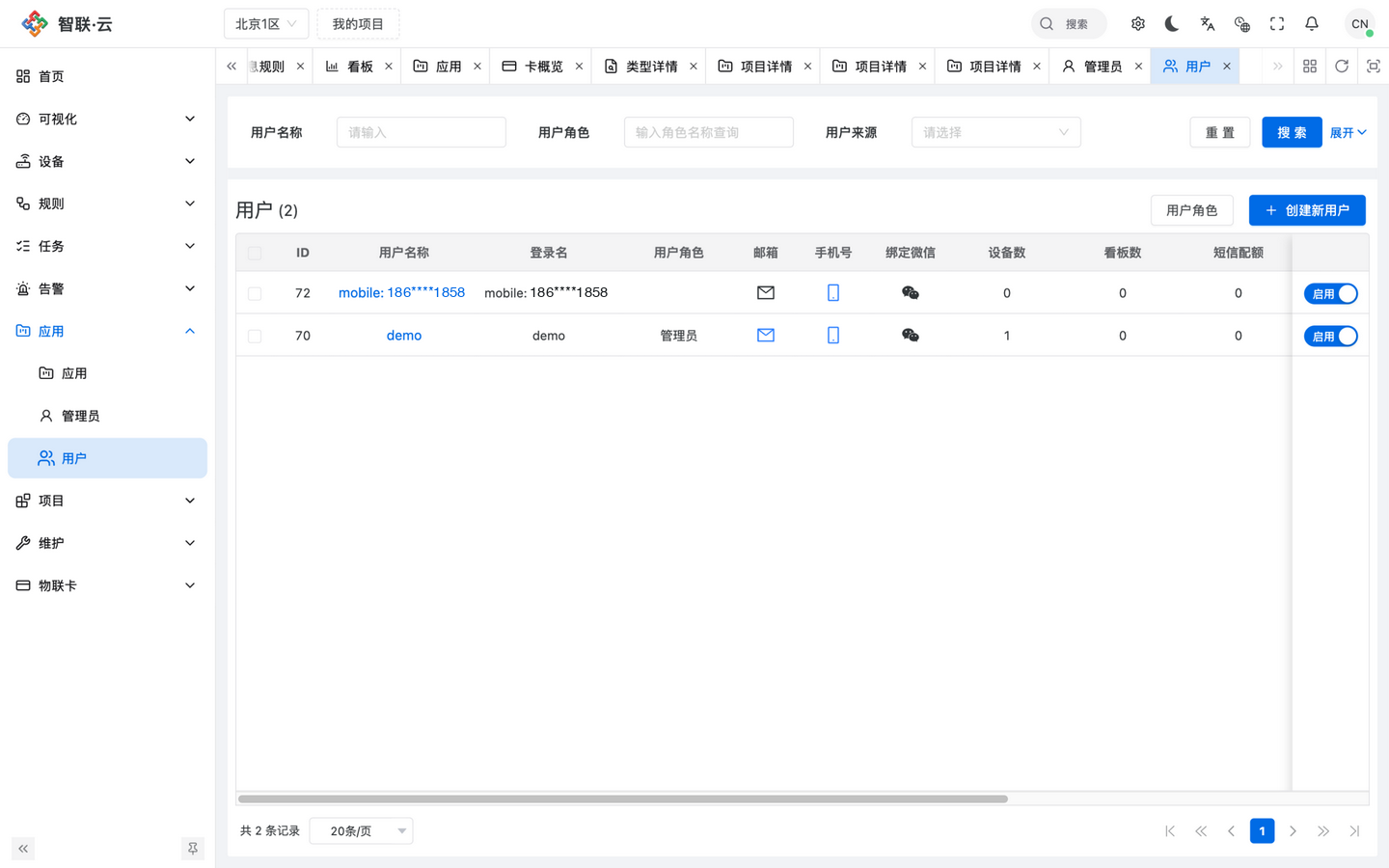Viewport: 1389px width, 868px height.
Task: Switch to the 卡概览 tab
Action: 543,67
